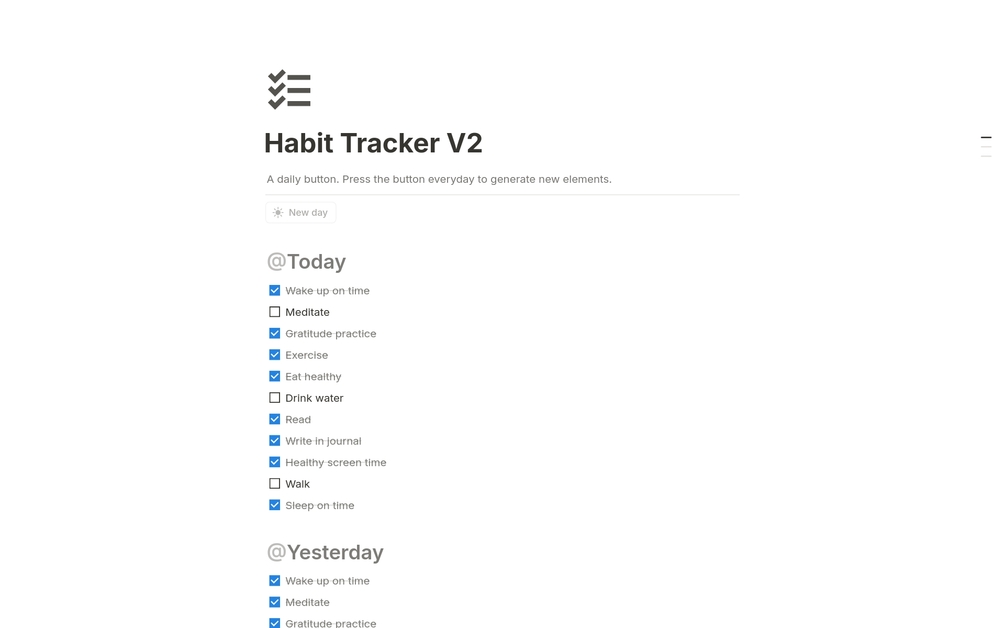Uncheck the Eat healthy checkbox

point(275,376)
